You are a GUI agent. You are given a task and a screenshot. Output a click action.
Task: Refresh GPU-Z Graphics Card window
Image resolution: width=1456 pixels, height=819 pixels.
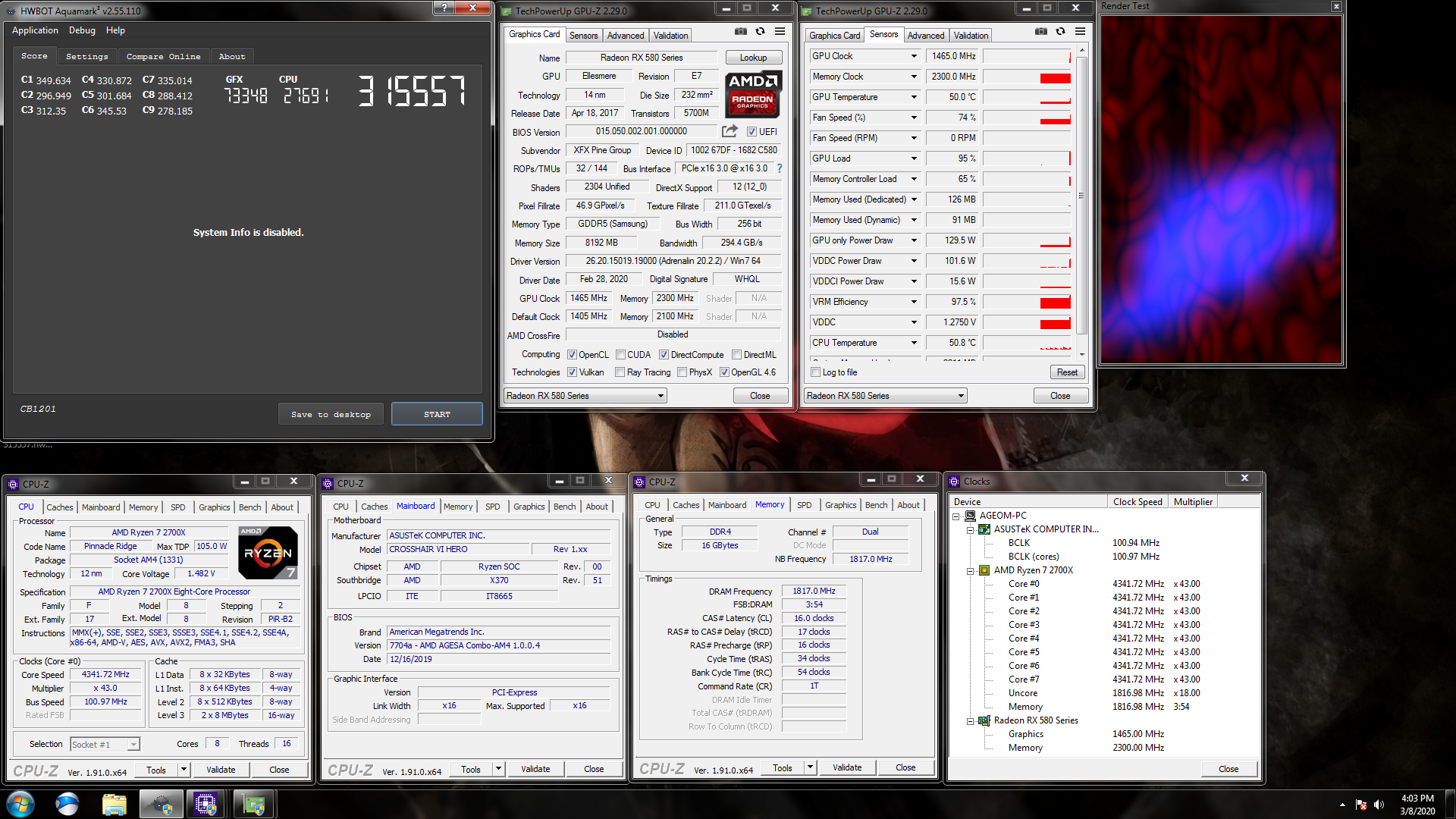(760, 32)
